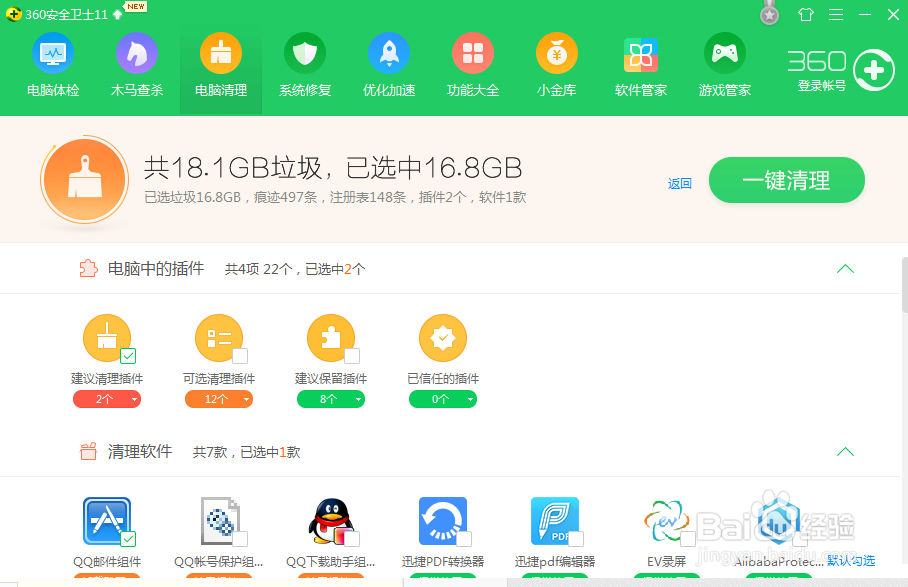Open 电脑体检 computer checkup
908x587 pixels.
click(53, 65)
